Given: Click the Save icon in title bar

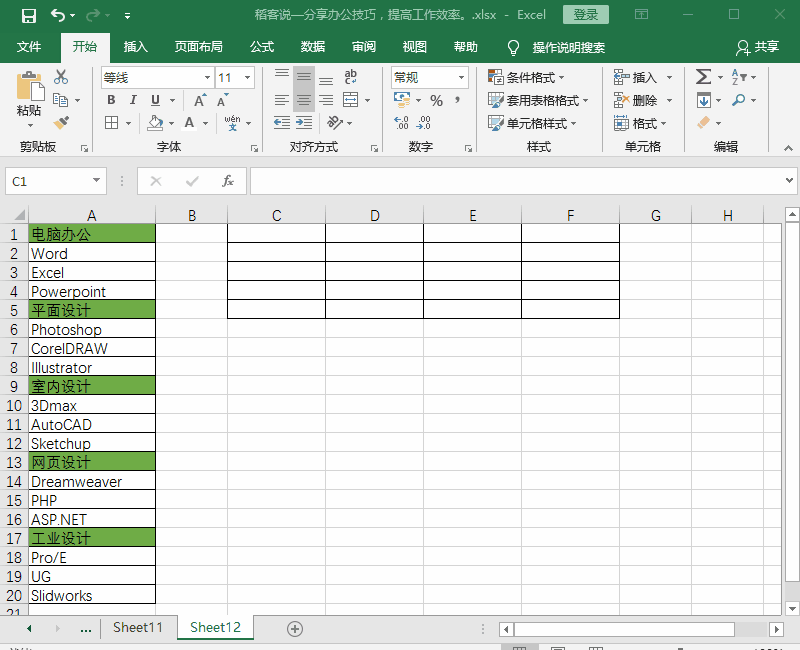Looking at the screenshot, I should click(29, 16).
